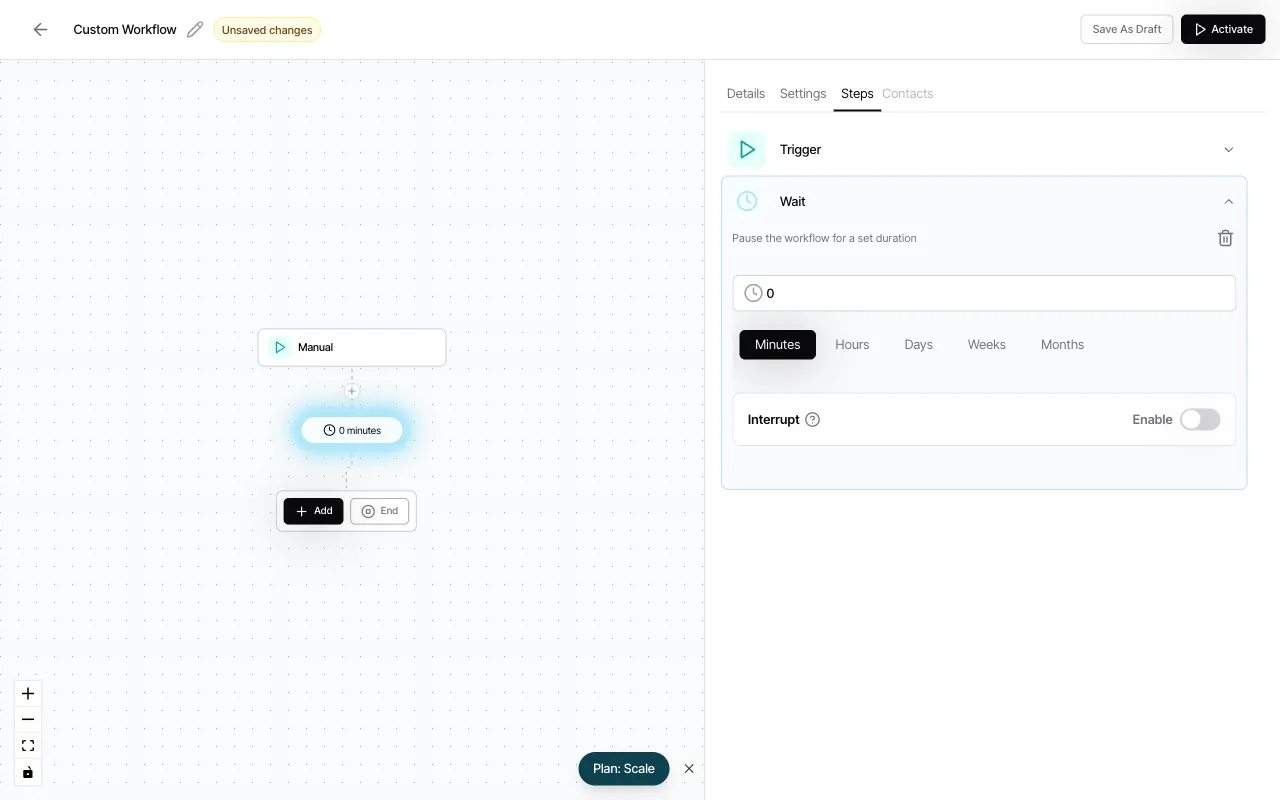Viewport: 1280px width, 800px height.
Task: Collapse the Wait step with its chevron
Action: click(1229, 201)
